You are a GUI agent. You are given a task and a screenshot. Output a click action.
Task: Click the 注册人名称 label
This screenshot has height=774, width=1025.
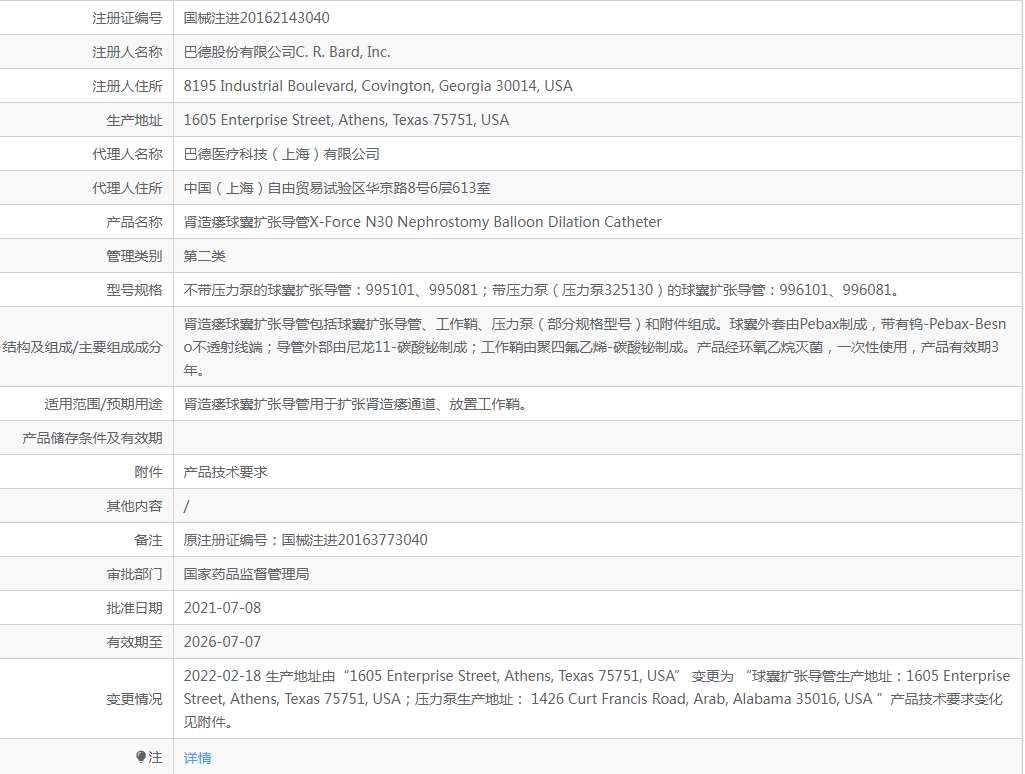tap(127, 52)
